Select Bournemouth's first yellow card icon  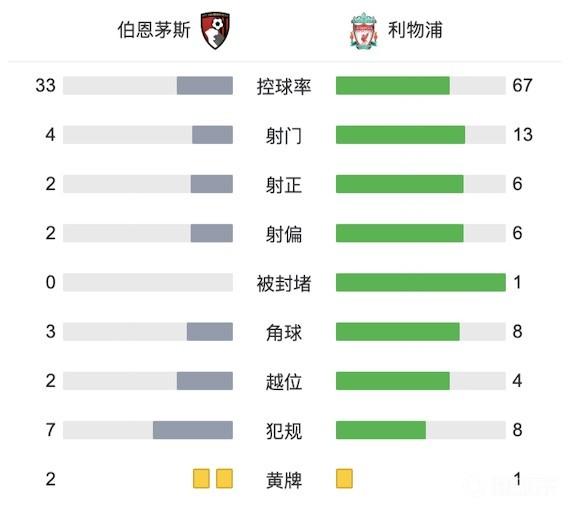(201, 479)
